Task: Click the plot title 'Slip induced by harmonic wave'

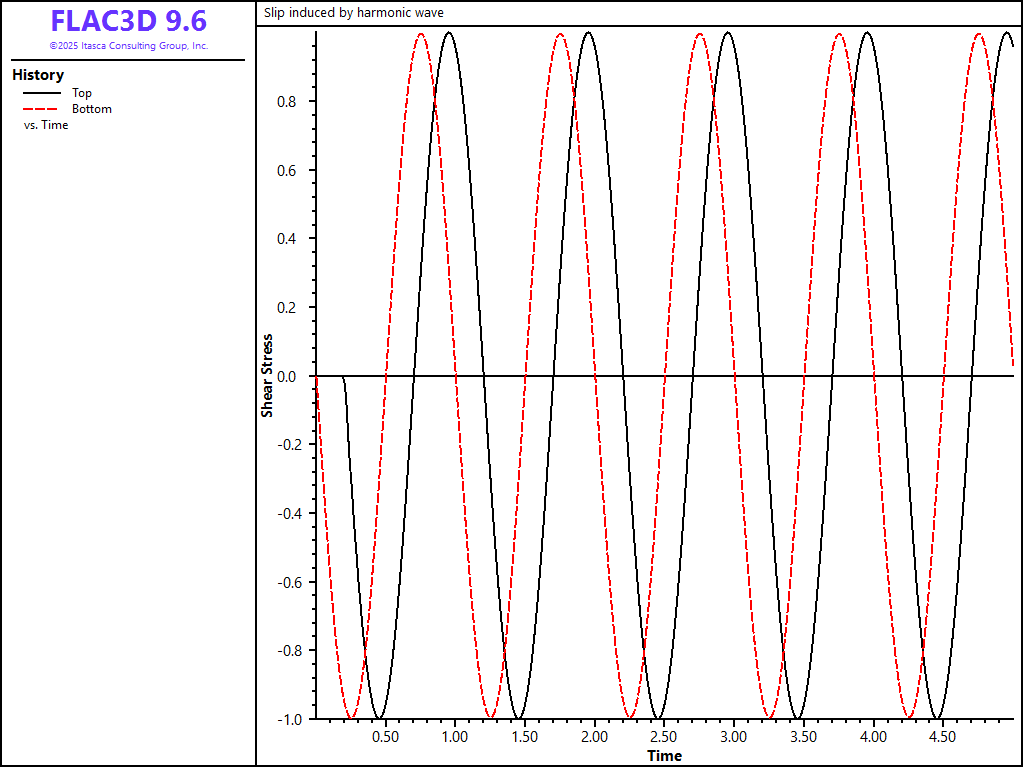Action: [x=353, y=13]
